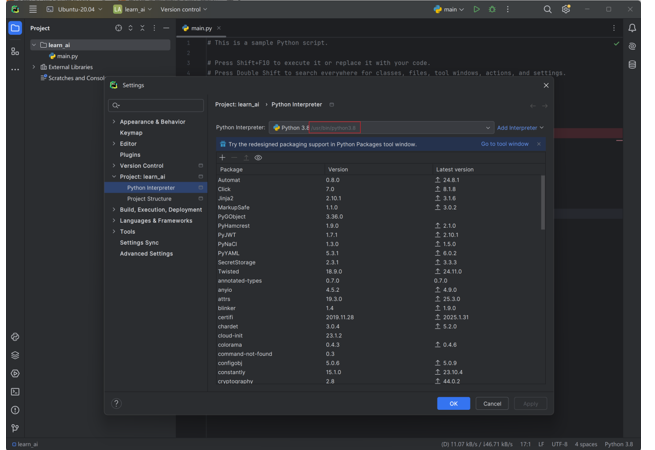
Task: Open Services tool window icon
Action: (15, 374)
